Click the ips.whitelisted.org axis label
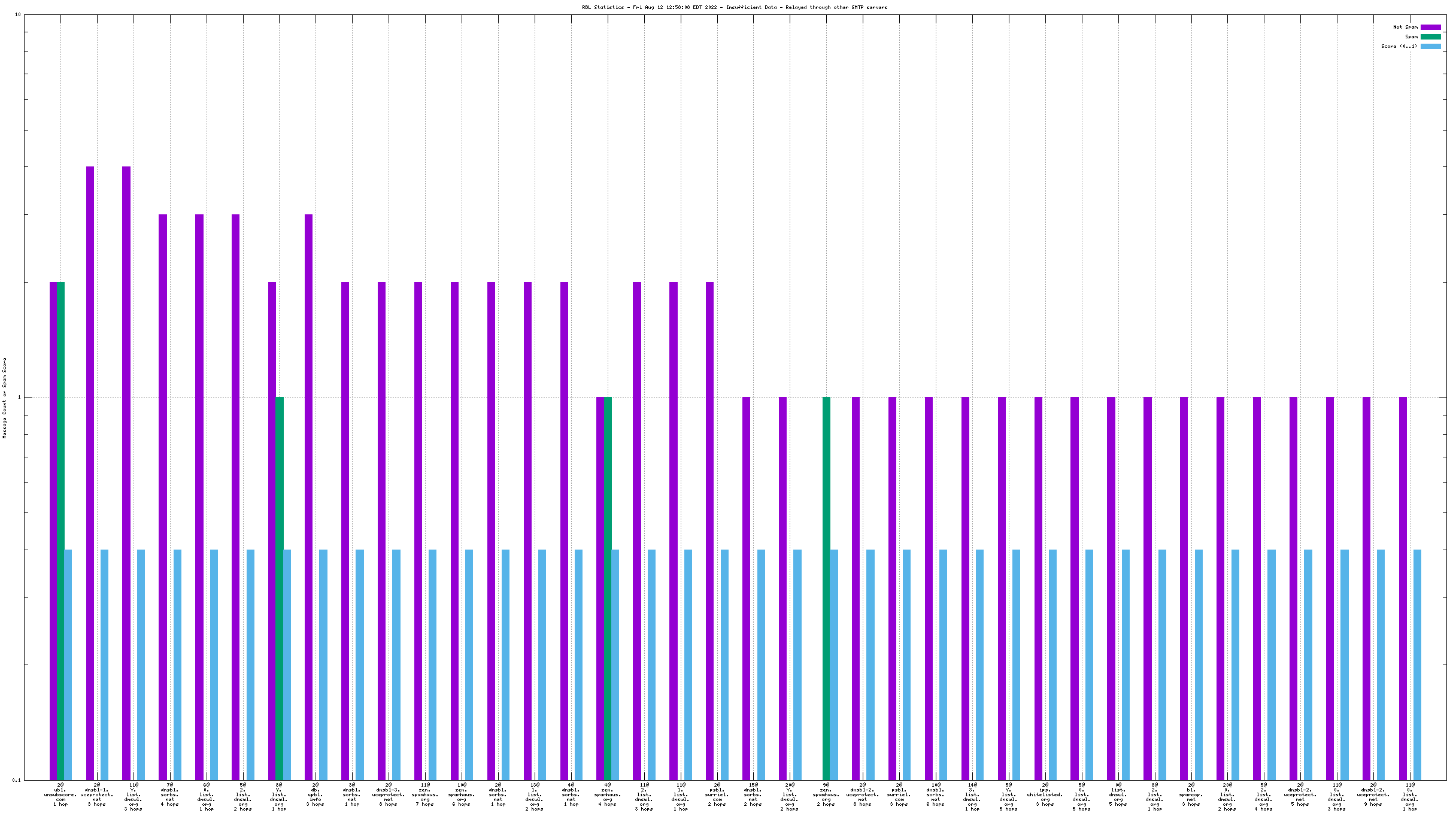1456x819 pixels. (1045, 794)
